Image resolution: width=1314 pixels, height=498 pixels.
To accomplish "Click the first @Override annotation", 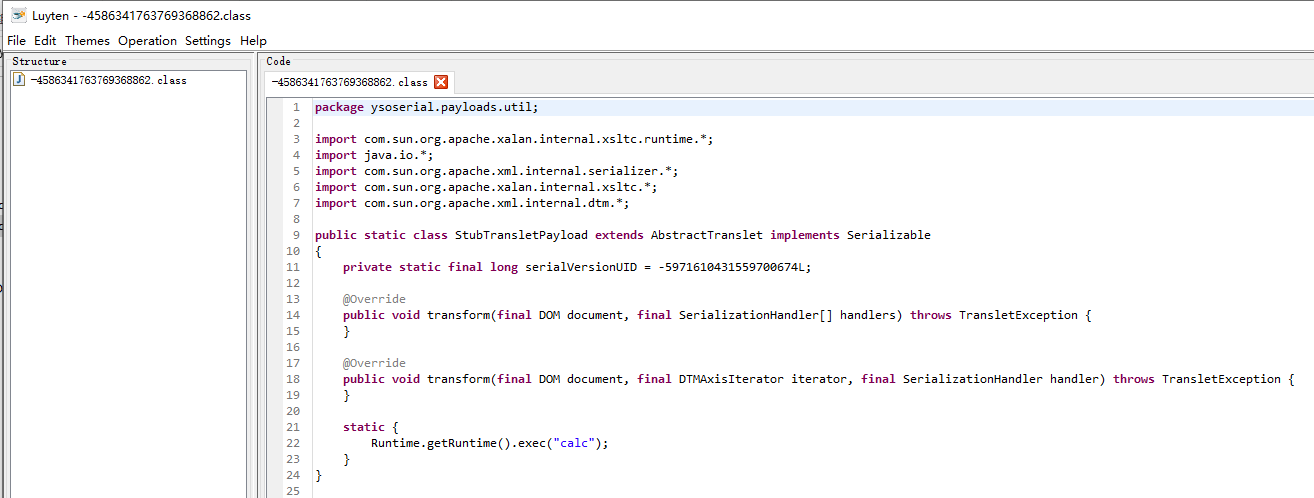I will click(x=374, y=299).
